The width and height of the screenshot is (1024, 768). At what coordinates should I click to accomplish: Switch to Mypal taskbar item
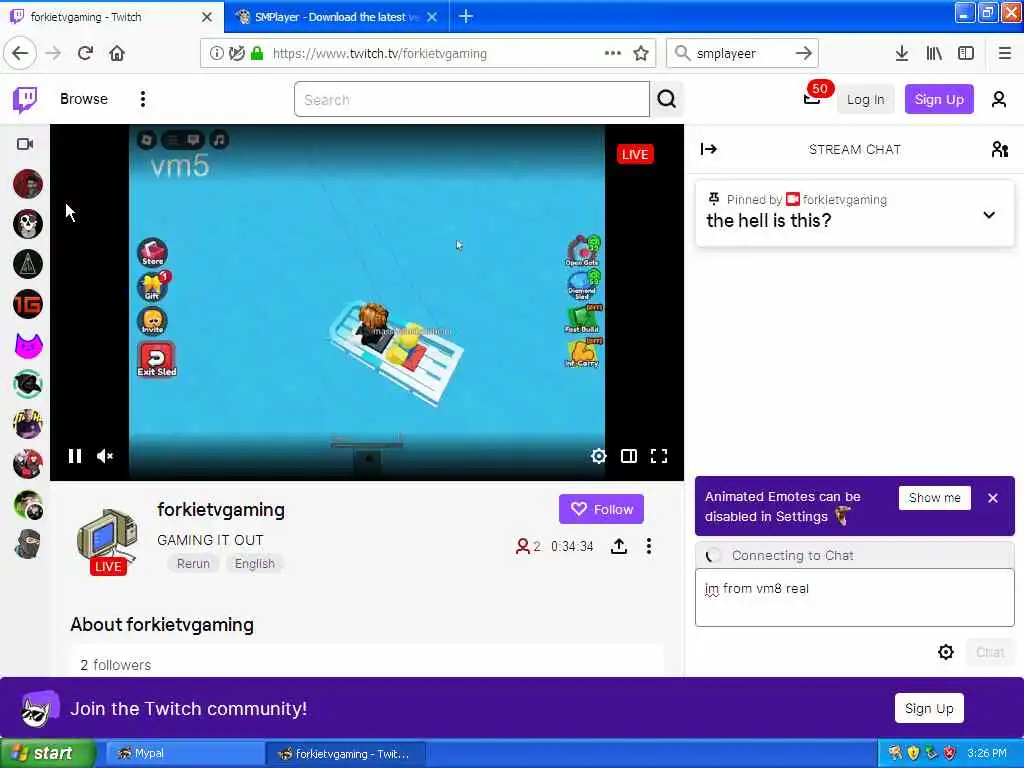[x=185, y=753]
